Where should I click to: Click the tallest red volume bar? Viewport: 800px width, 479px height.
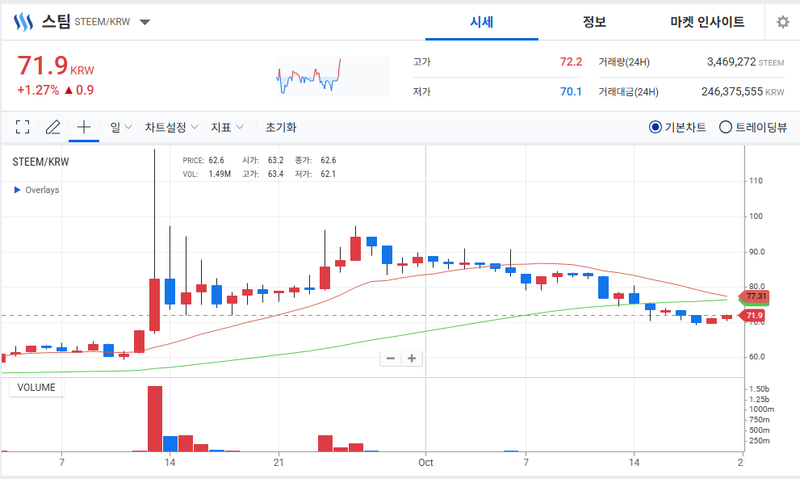pos(155,419)
